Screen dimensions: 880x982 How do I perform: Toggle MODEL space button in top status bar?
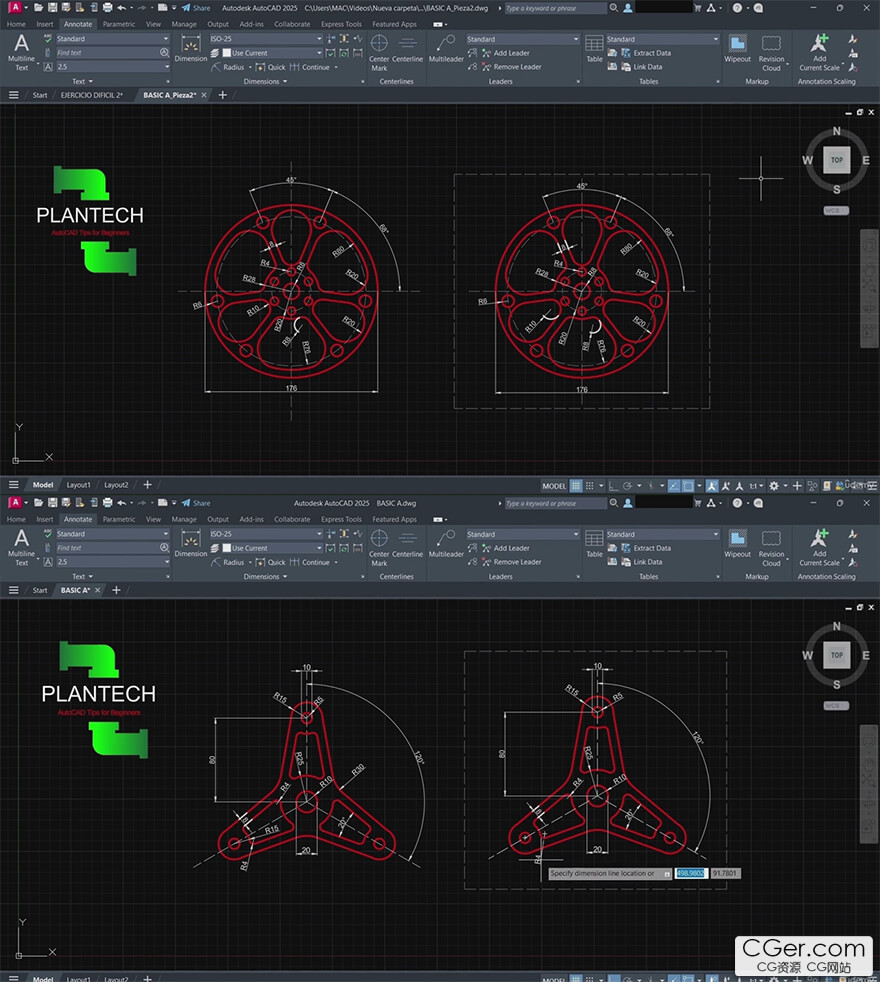(x=554, y=485)
